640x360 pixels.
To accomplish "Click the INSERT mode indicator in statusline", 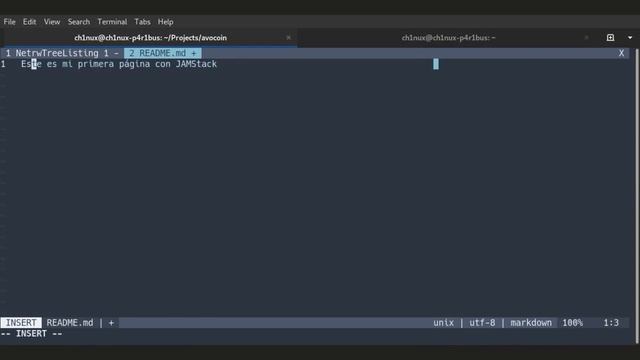I will (21, 323).
